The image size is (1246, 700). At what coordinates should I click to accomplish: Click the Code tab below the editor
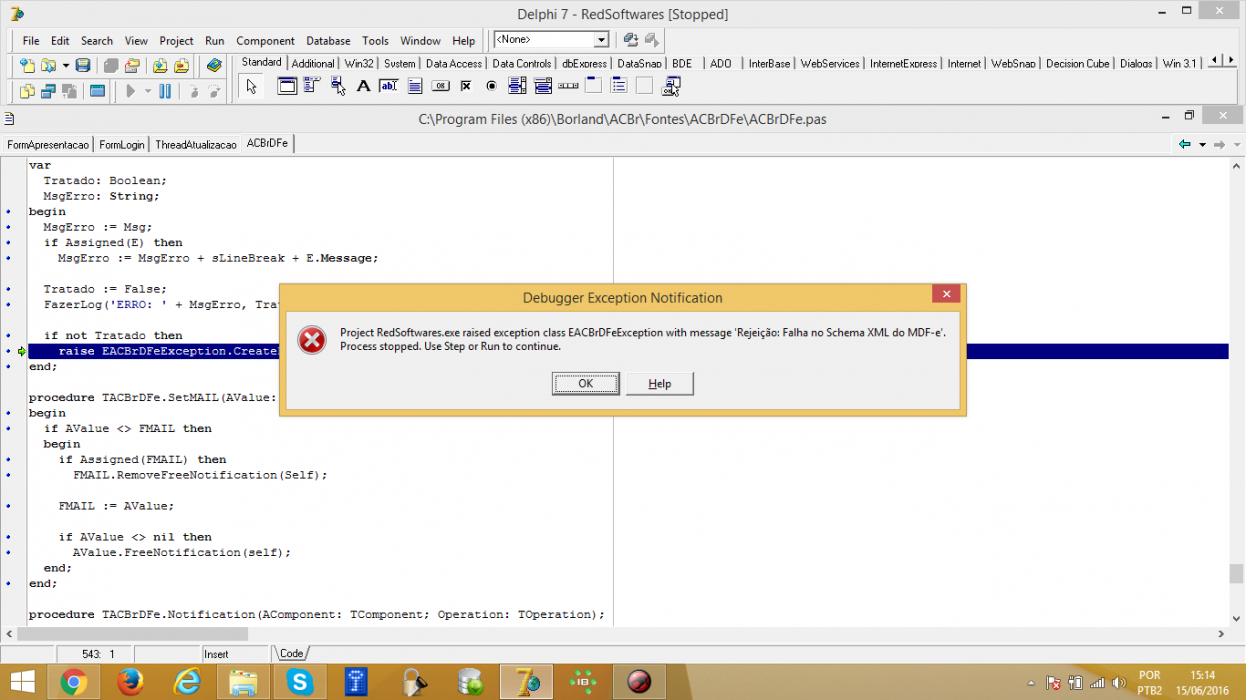[x=291, y=653]
